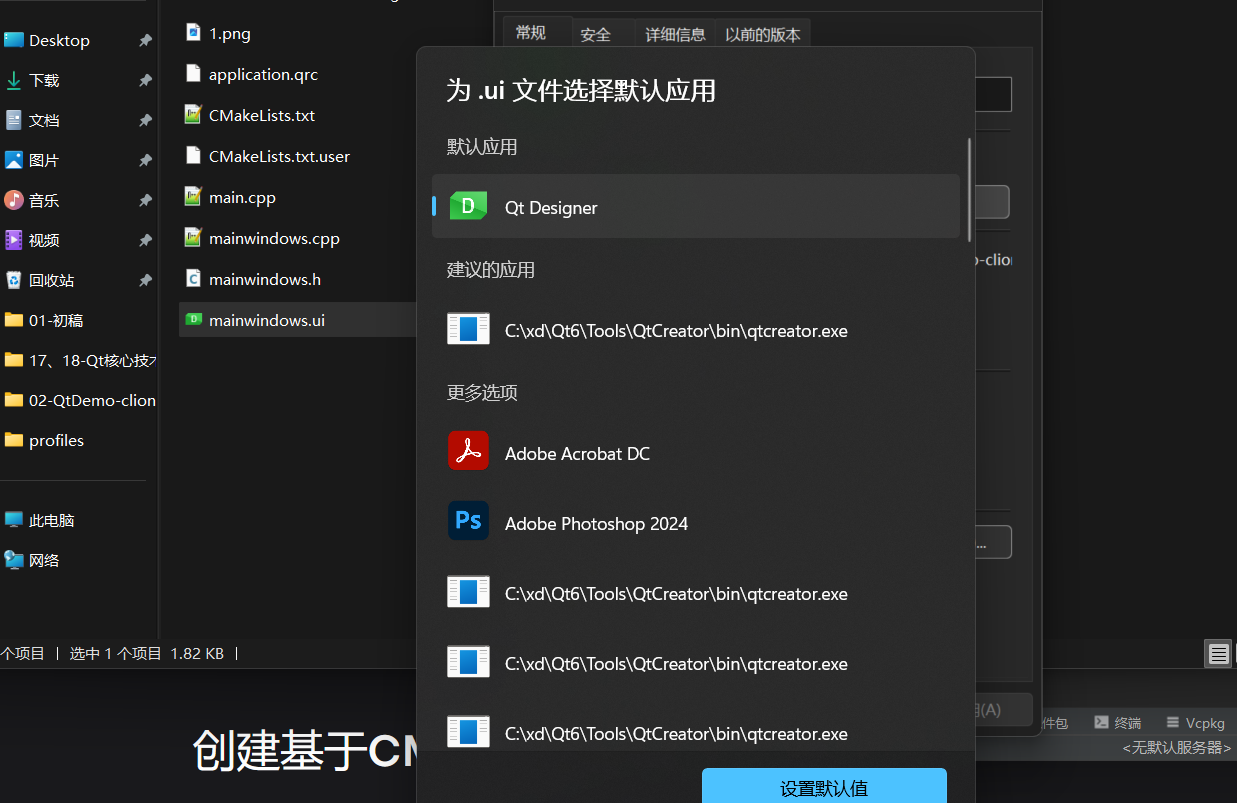Viewport: 1237px width, 803px height.
Task: Switch to the 常规 tab in properties
Action: tap(531, 33)
